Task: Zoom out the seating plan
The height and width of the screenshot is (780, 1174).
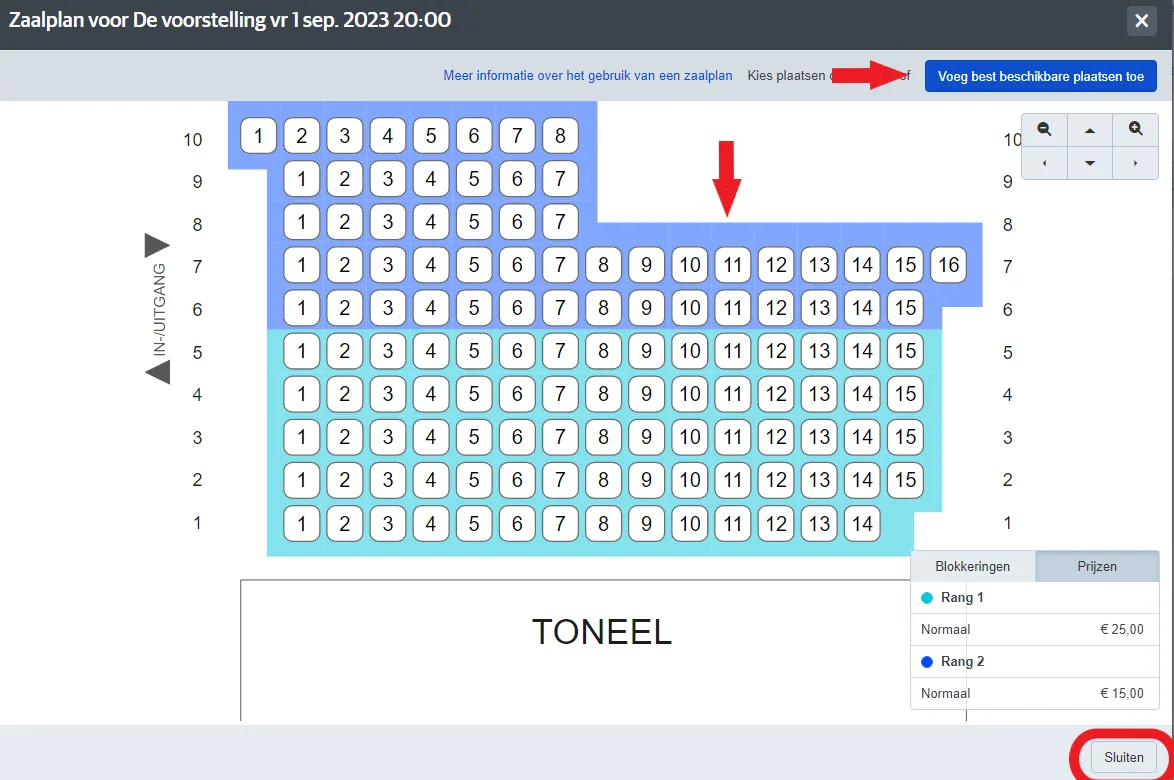Action: point(1044,130)
